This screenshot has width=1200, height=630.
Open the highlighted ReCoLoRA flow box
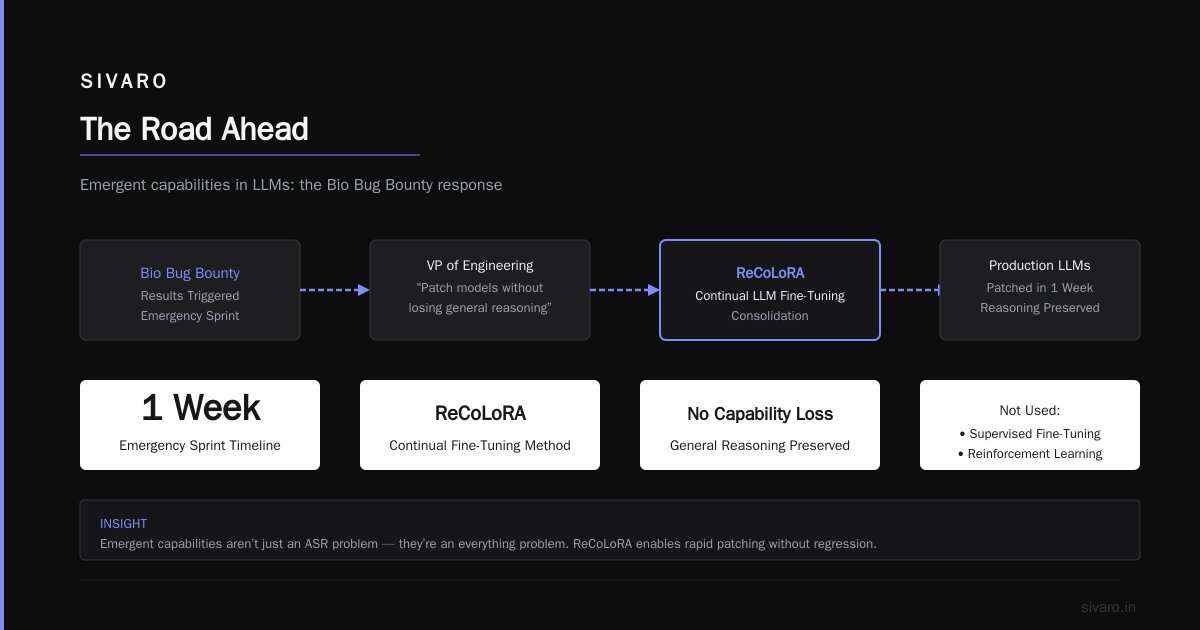770,290
